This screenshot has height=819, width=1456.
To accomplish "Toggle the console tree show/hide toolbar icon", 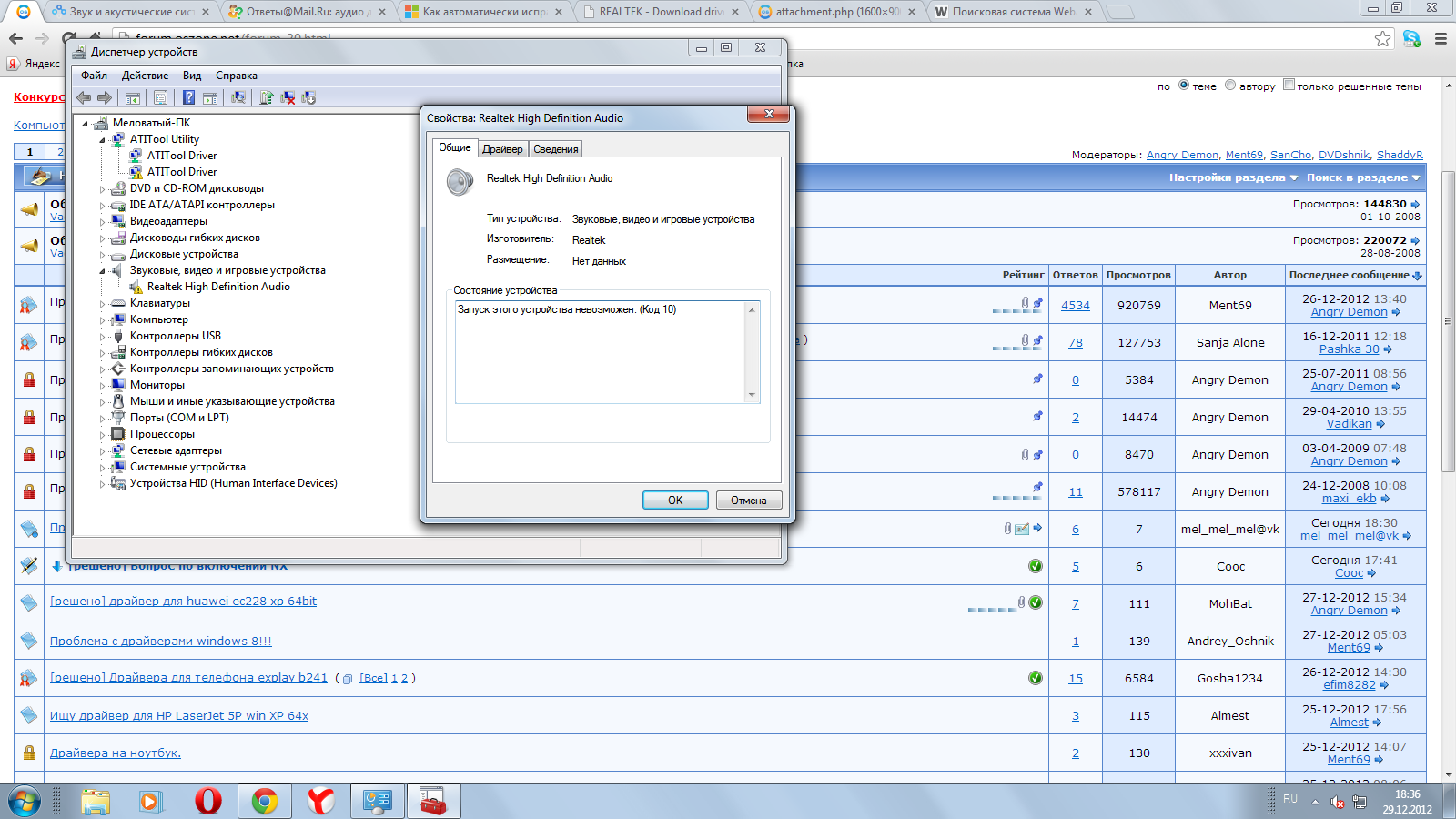I will [133, 97].
